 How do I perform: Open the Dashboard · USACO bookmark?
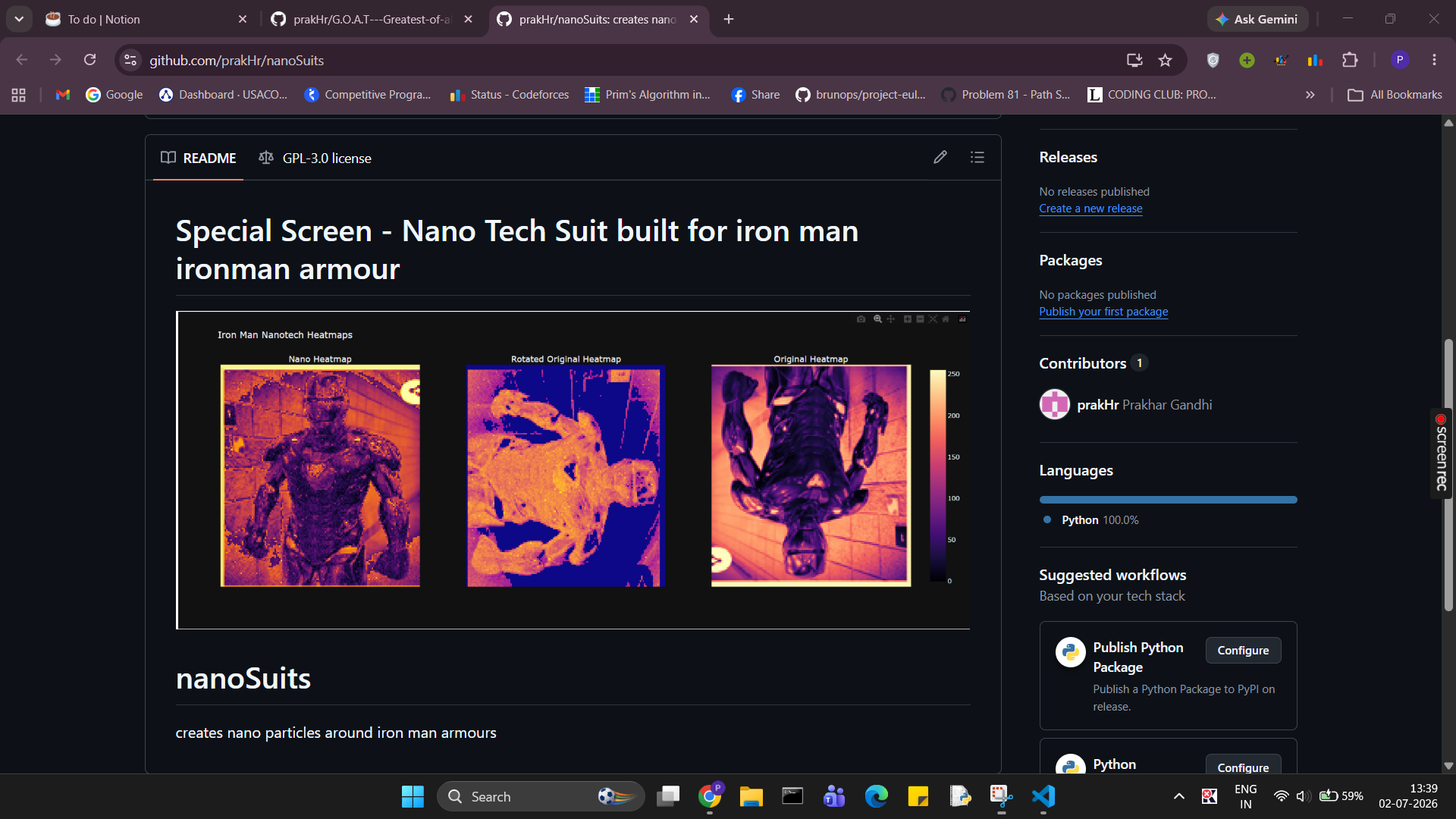click(x=224, y=95)
